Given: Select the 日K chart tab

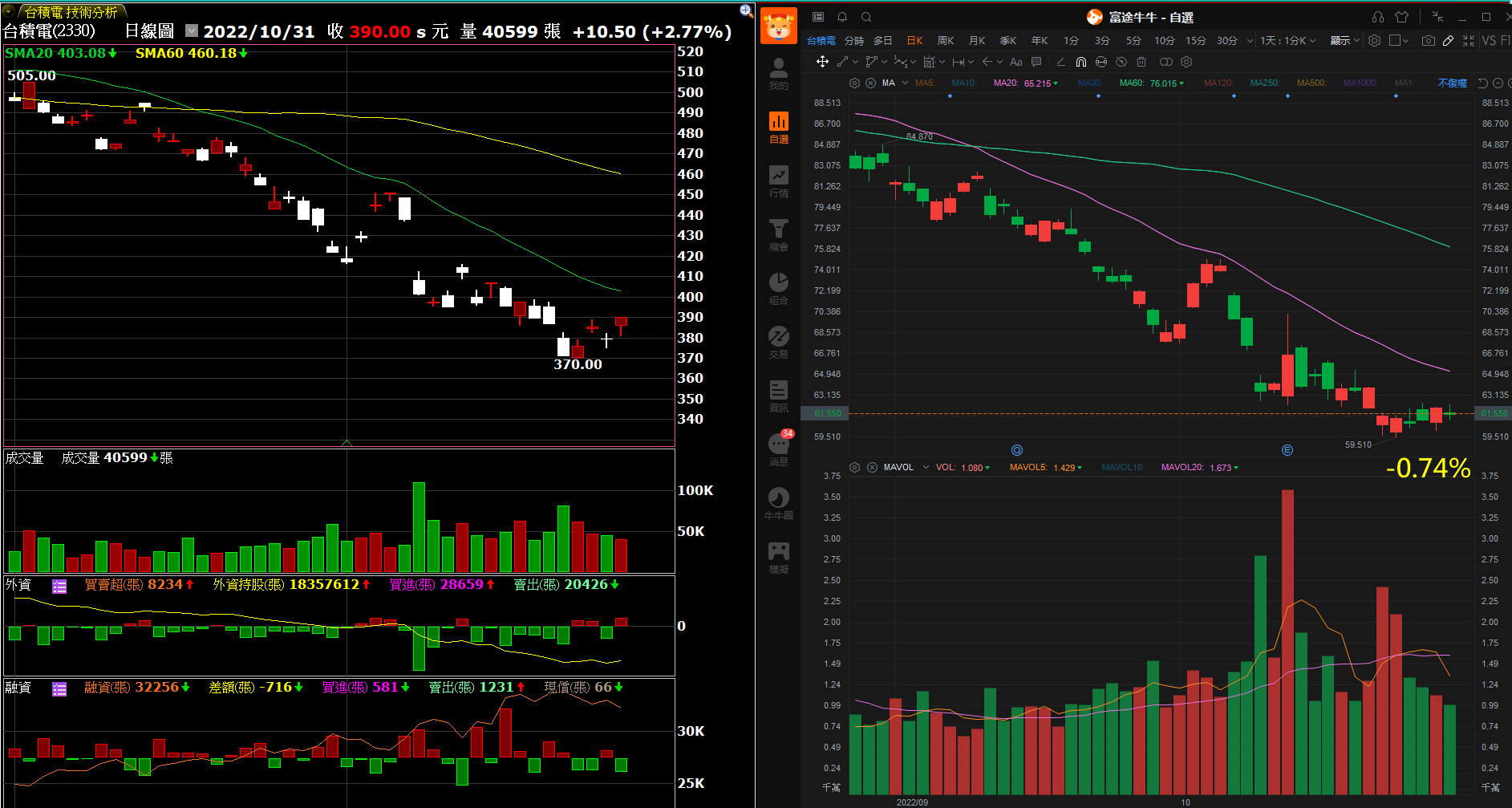Looking at the screenshot, I should [x=914, y=40].
